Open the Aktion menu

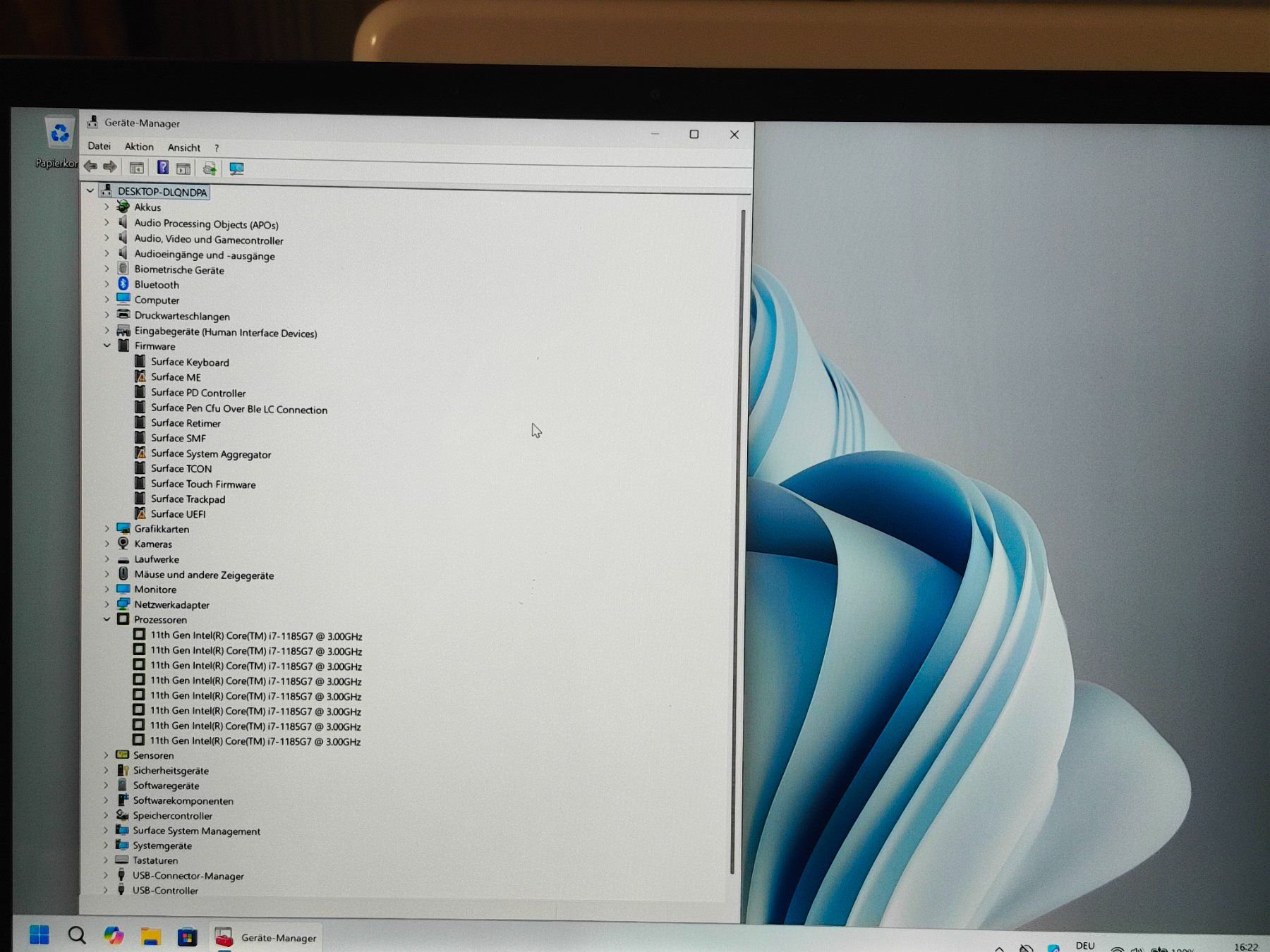point(139,147)
